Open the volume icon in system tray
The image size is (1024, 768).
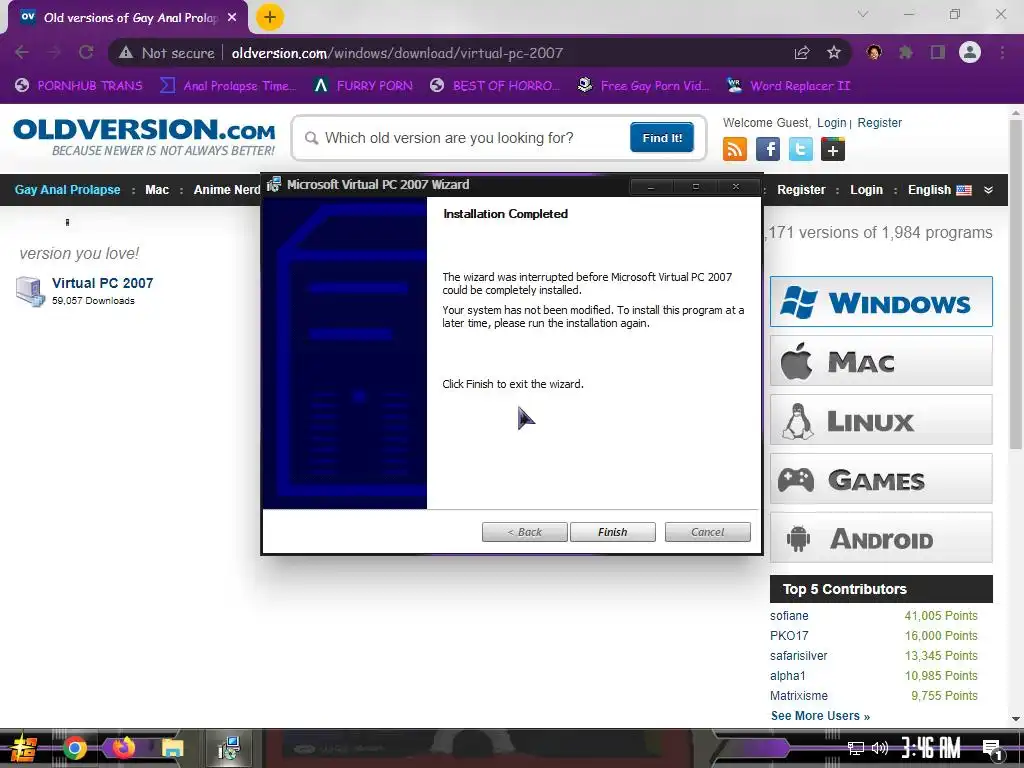tap(880, 748)
